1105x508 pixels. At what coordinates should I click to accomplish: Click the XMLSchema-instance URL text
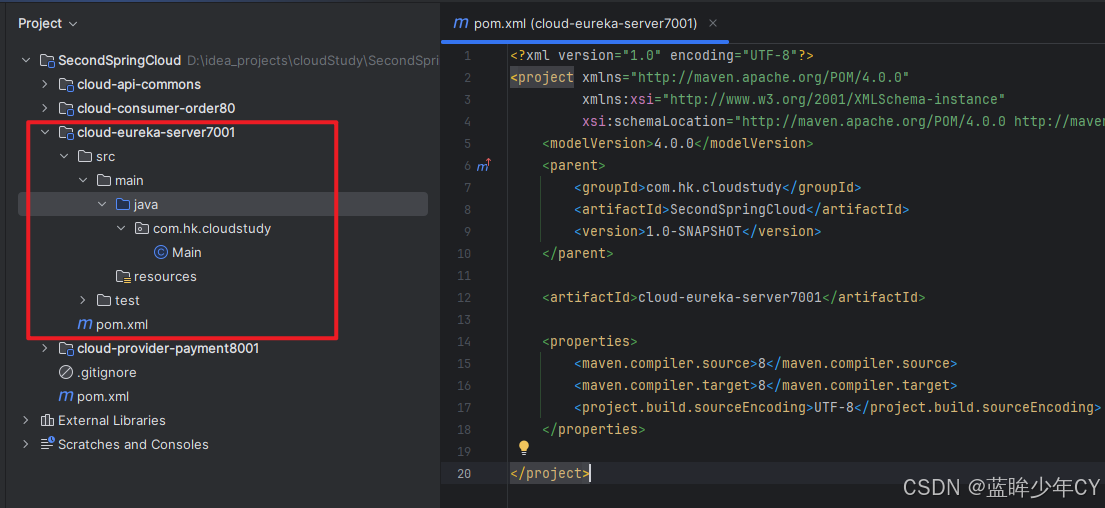(x=832, y=99)
